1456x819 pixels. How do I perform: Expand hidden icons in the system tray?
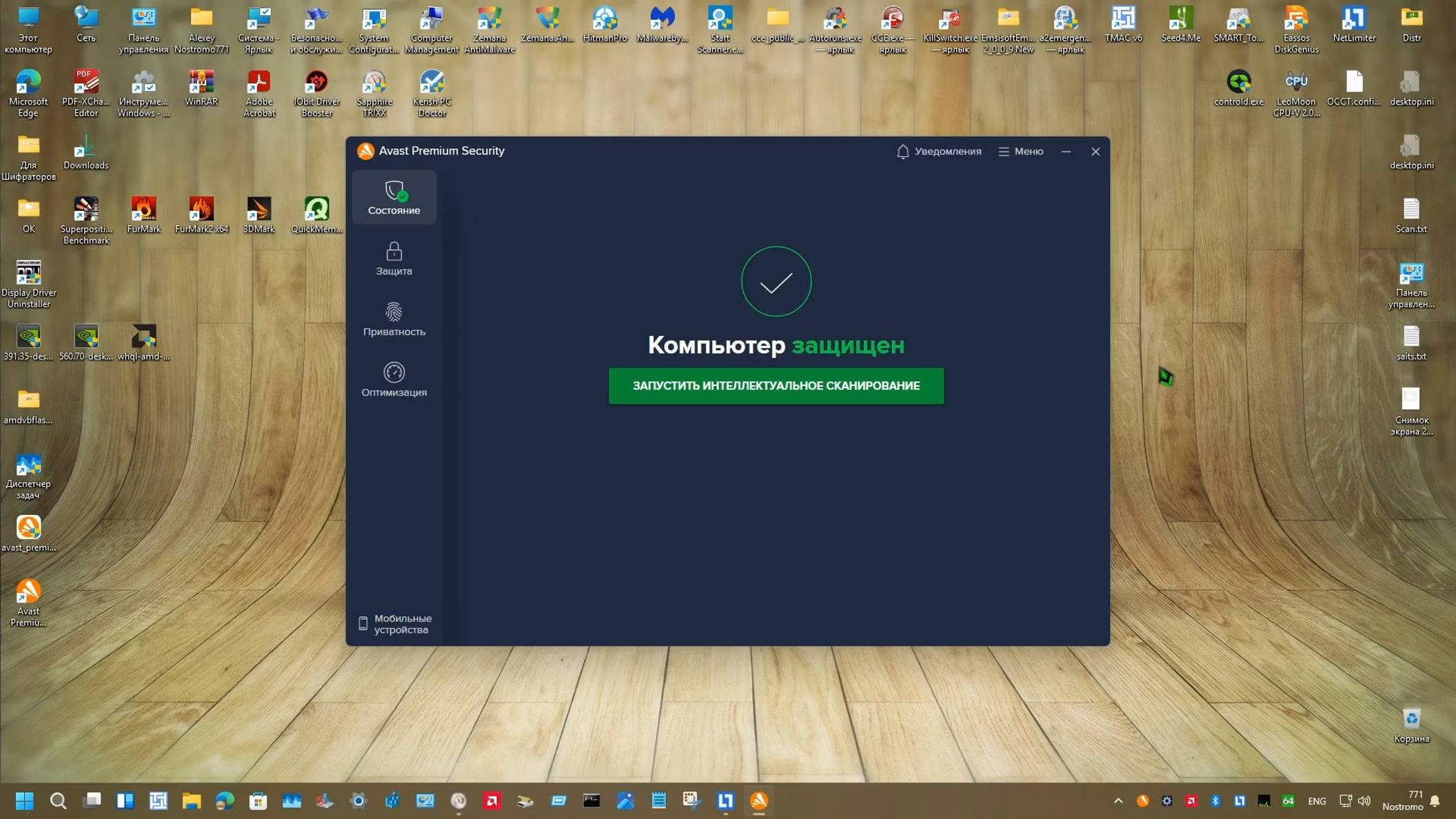[x=1118, y=800]
